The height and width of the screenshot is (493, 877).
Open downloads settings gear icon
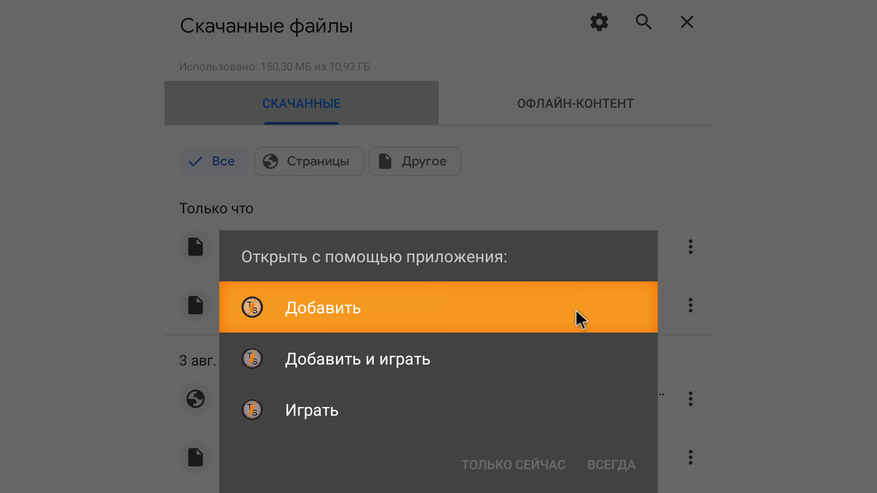pyautogui.click(x=599, y=22)
